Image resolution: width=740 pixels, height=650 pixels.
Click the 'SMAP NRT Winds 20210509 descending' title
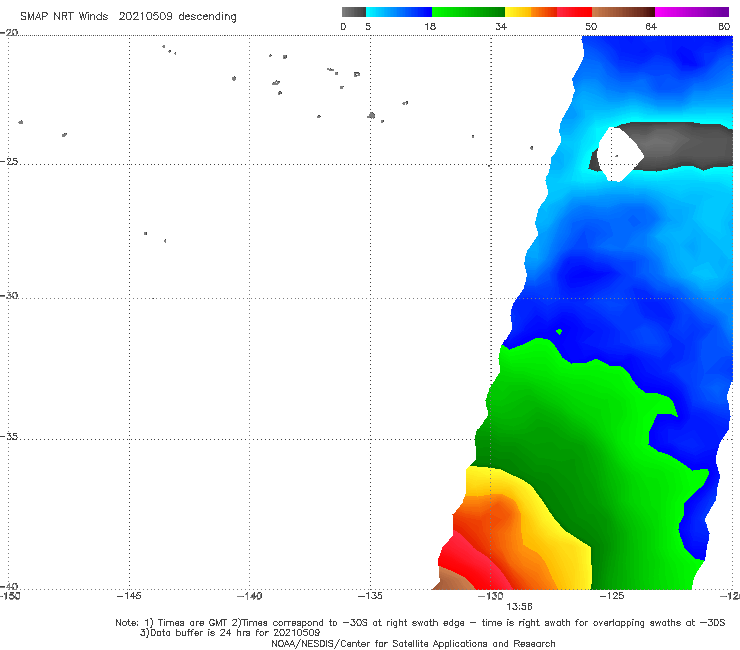coord(128,17)
